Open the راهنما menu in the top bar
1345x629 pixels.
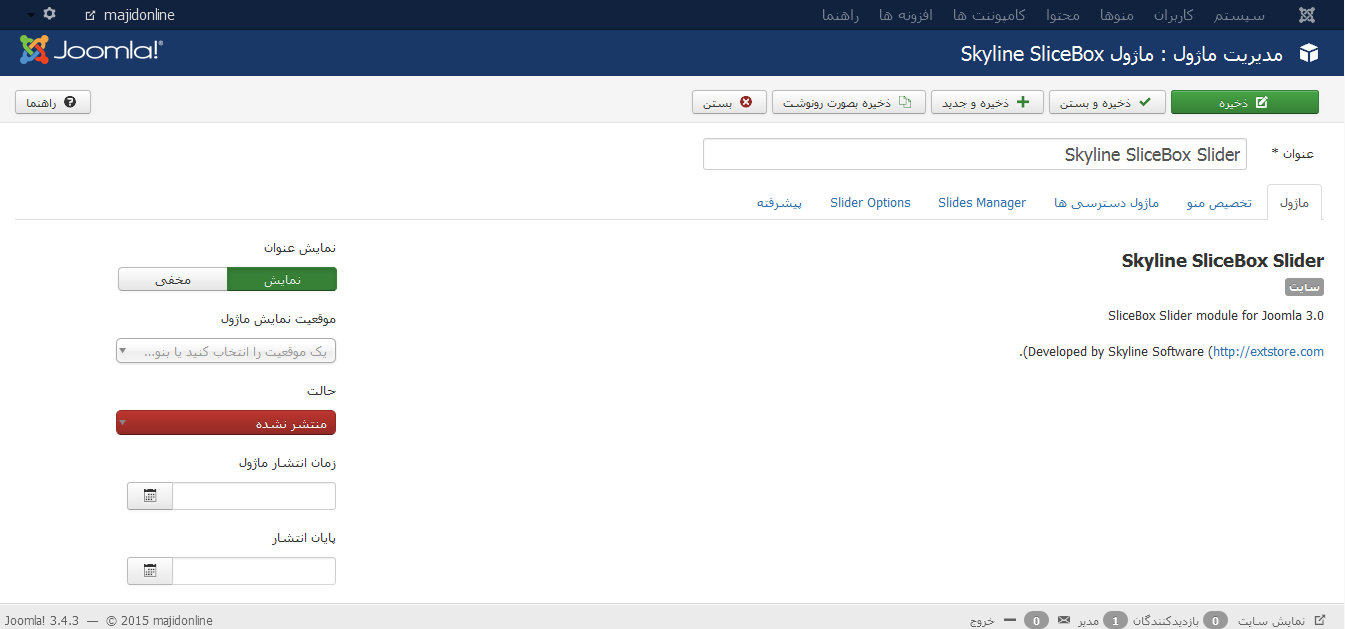tap(841, 15)
